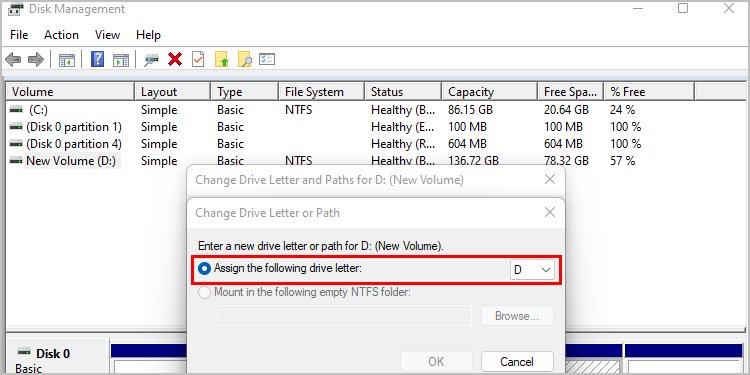Click the 86.15 GB capacity cell
Image resolution: width=750 pixels, height=375 pixels.
click(470, 110)
